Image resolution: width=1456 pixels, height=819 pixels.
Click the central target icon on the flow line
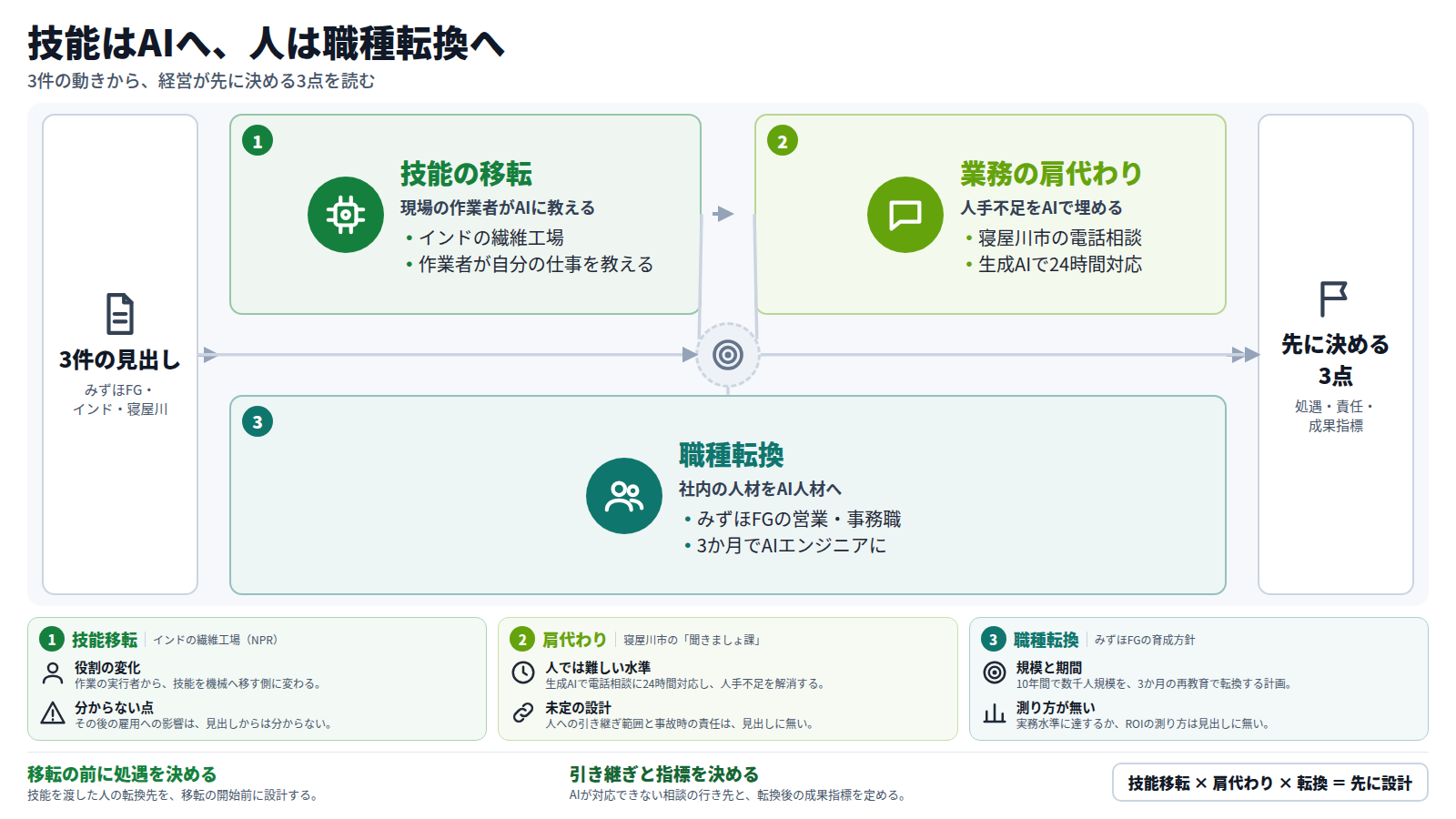pyautogui.click(x=728, y=355)
